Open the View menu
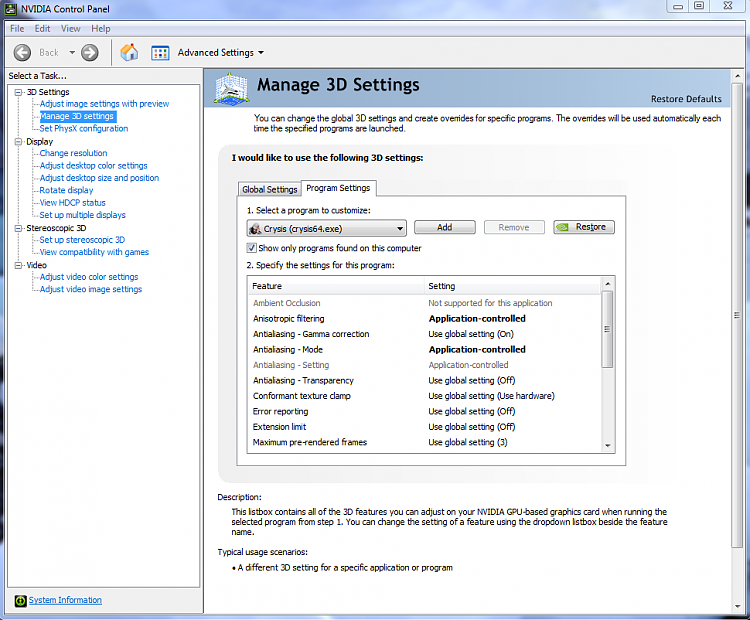The width and height of the screenshot is (750, 620). click(x=70, y=29)
